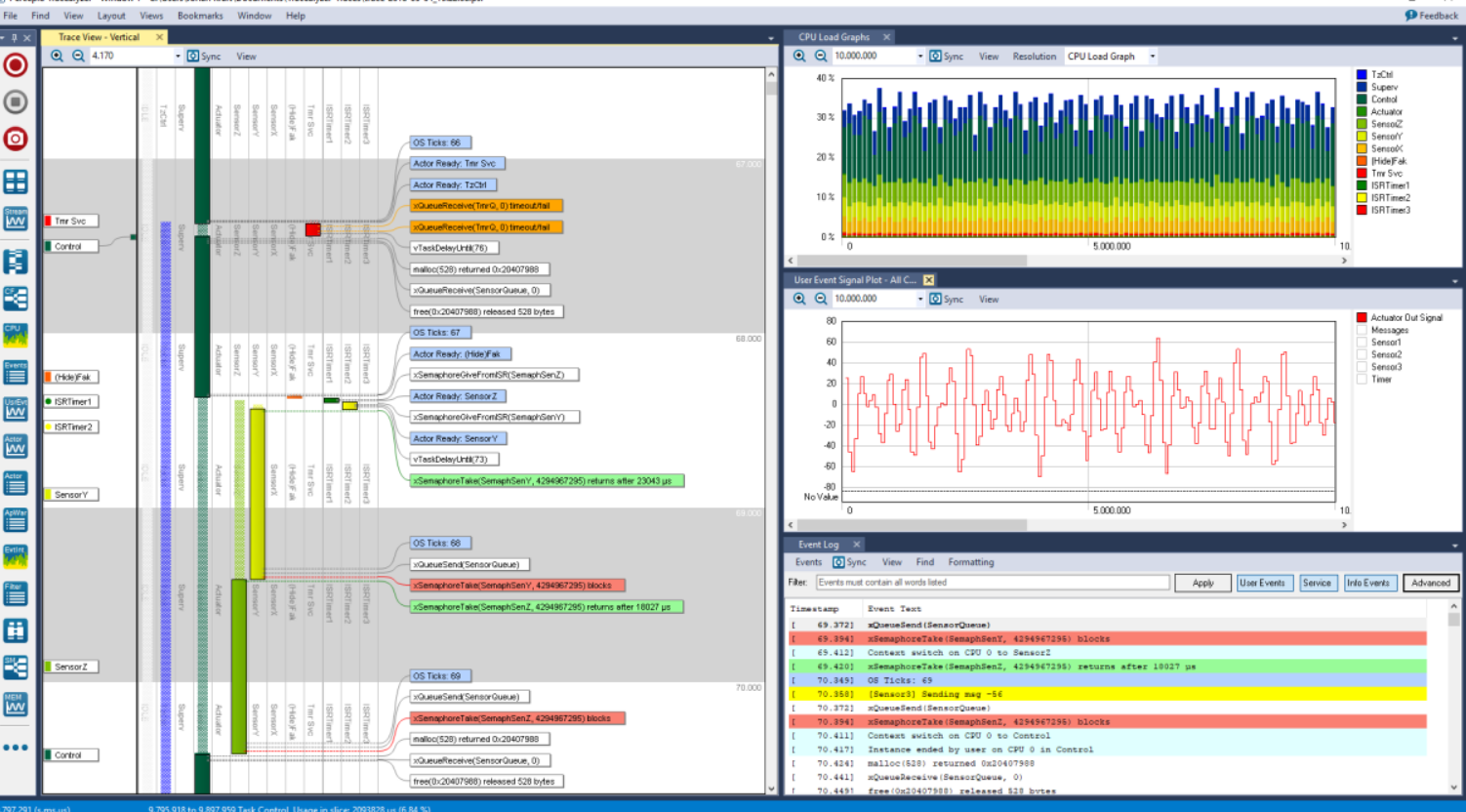Enable the Sensor1 signal checkbox

pyautogui.click(x=1362, y=343)
